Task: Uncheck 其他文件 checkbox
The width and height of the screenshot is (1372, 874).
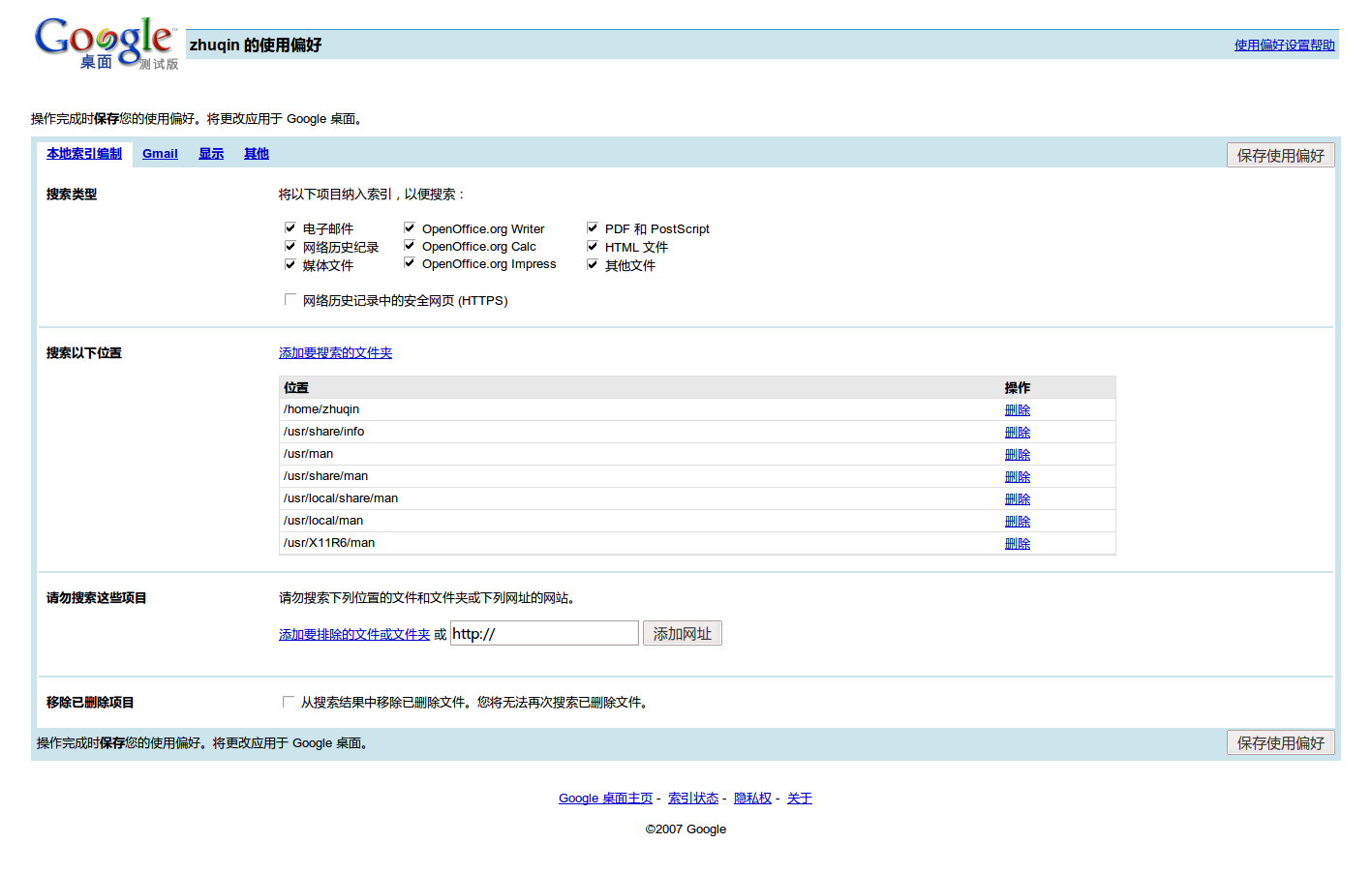Action: [593, 264]
